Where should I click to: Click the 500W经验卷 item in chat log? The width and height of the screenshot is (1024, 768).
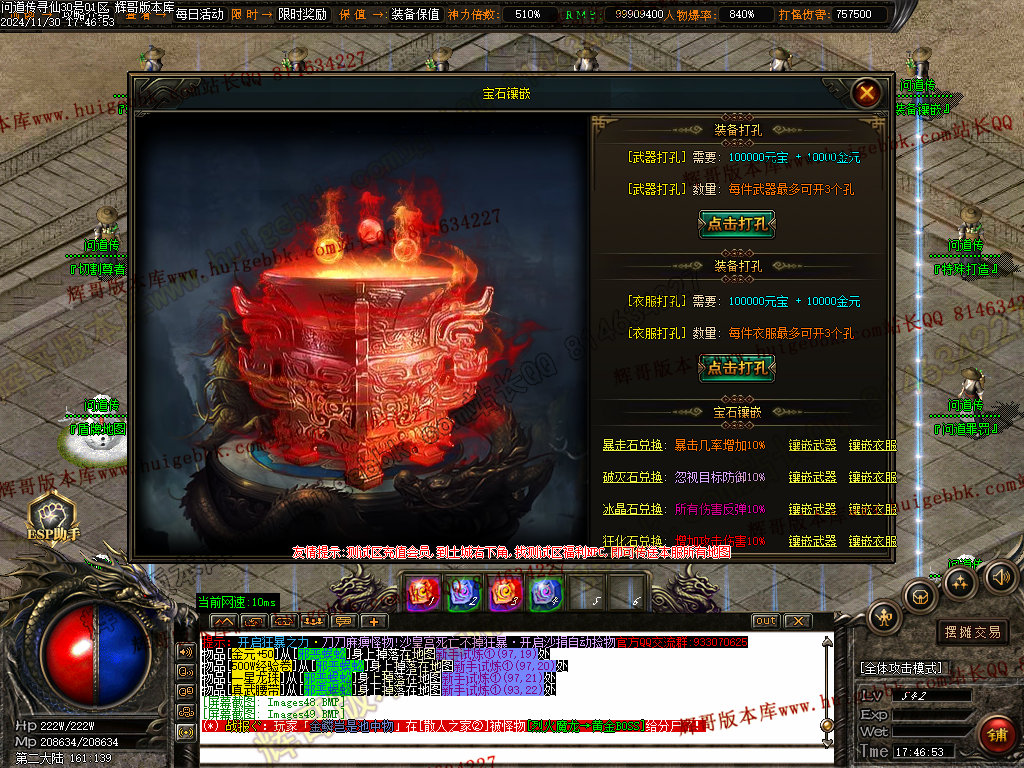click(261, 666)
